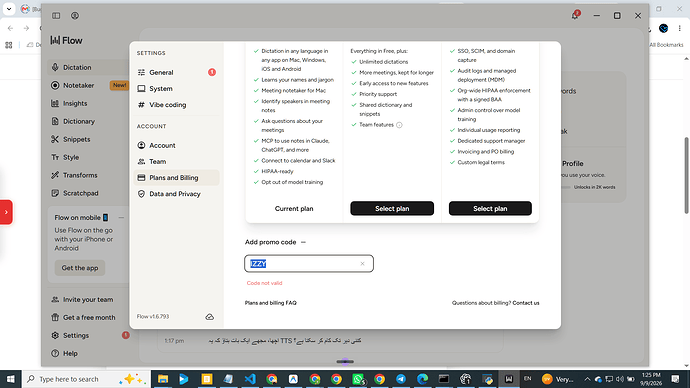Click the Settings gear in Flow sidebar
The height and width of the screenshot is (388, 690).
pos(55,336)
